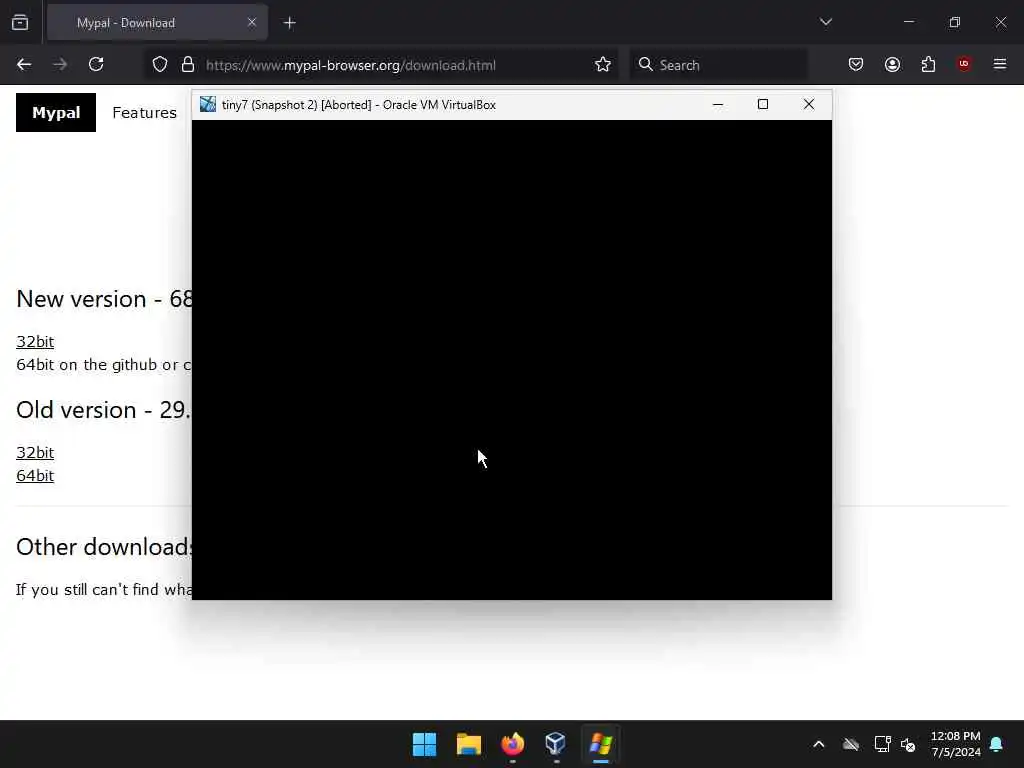Open the Windows Start menu
Image resolution: width=1024 pixels, height=768 pixels.
424,744
